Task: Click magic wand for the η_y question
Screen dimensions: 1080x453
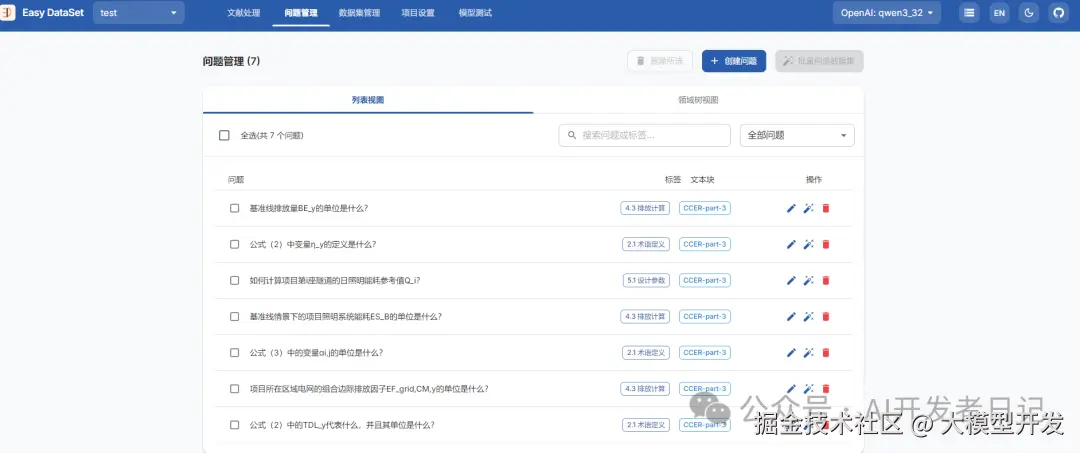Action: [809, 244]
